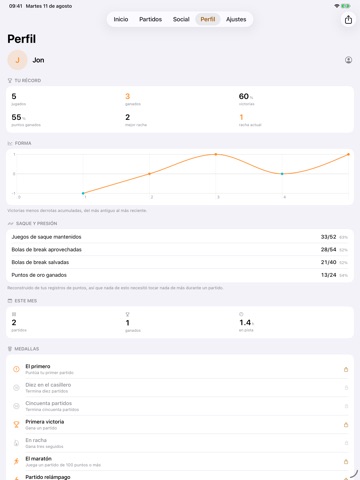Tap padlock in En racha row
Image resolution: width=360 pixels, height=480 pixels.
[x=346, y=443]
